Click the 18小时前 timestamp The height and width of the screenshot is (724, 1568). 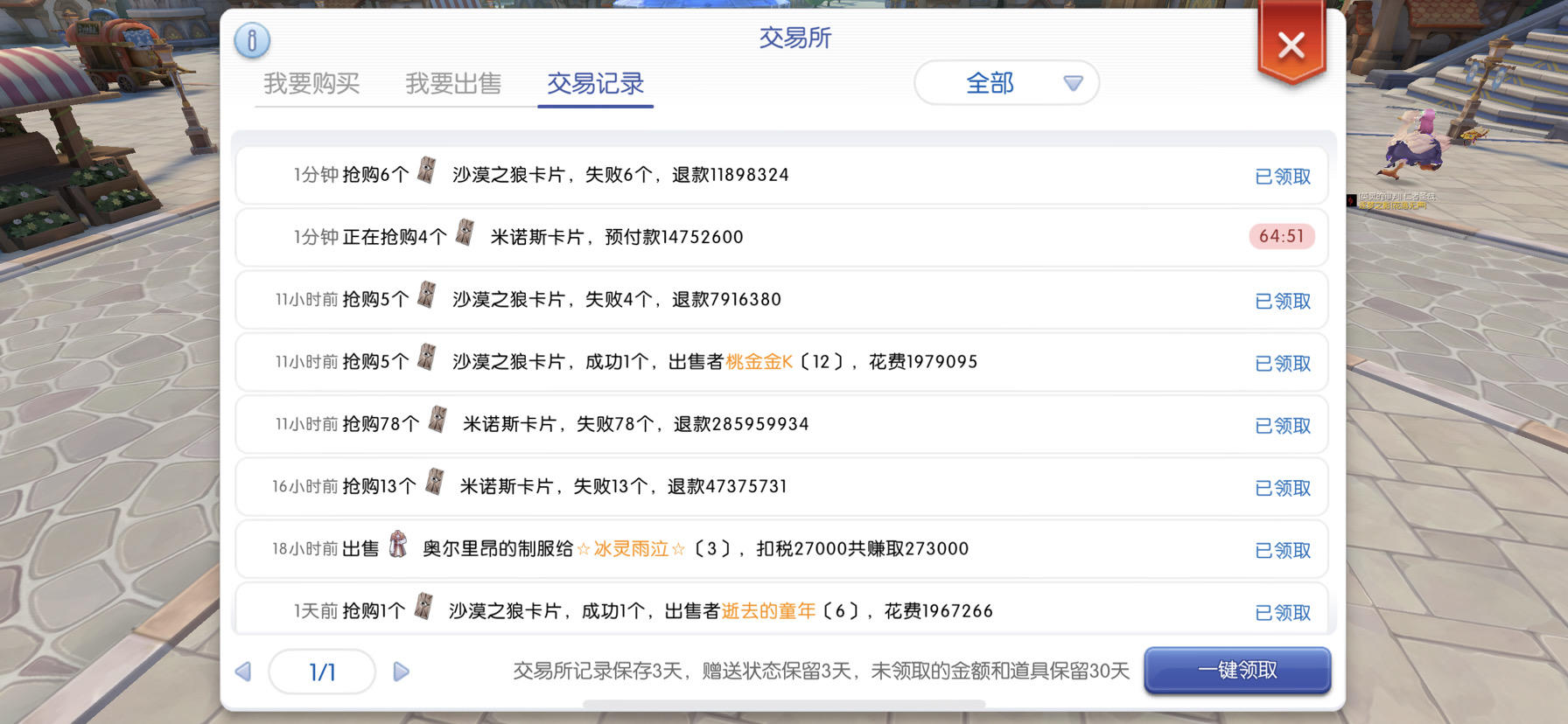pyautogui.click(x=304, y=549)
